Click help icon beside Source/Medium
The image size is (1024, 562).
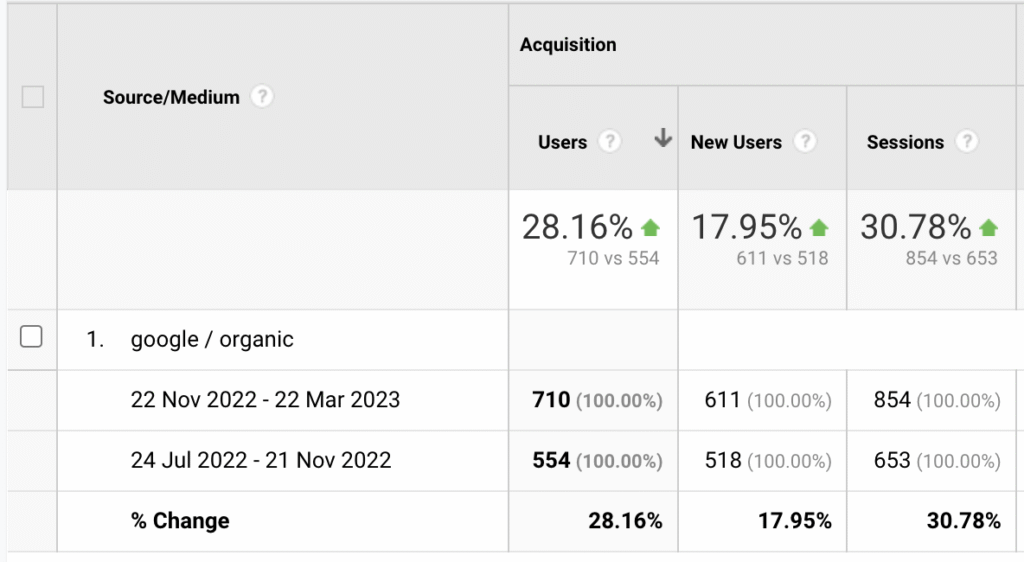pos(262,97)
